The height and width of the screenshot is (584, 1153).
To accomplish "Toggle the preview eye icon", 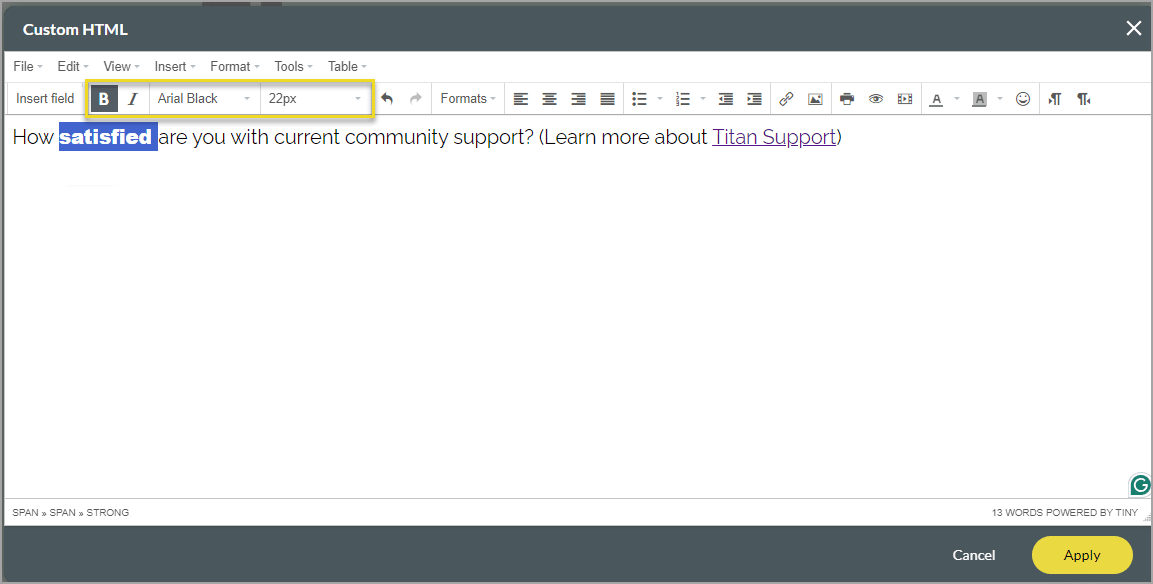I will coord(876,99).
